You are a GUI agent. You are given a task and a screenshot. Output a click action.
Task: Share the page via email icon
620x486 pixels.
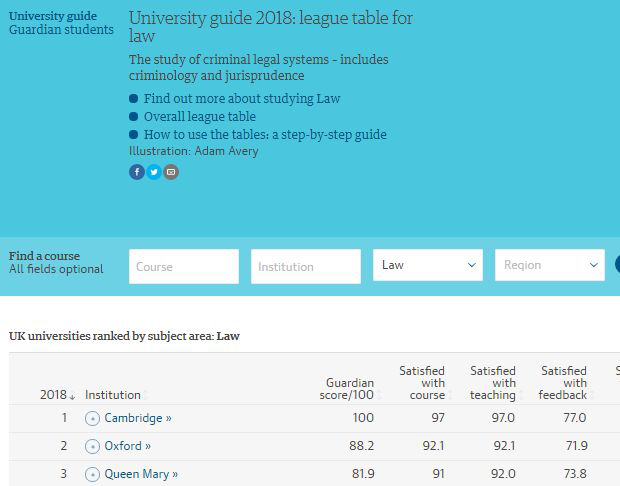coord(171,172)
